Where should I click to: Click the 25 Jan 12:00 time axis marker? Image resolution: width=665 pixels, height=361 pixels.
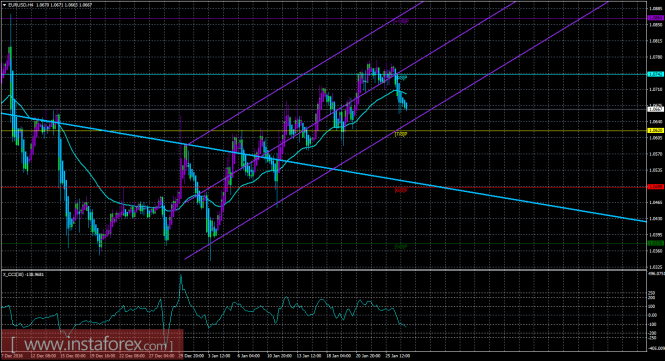[398, 356]
